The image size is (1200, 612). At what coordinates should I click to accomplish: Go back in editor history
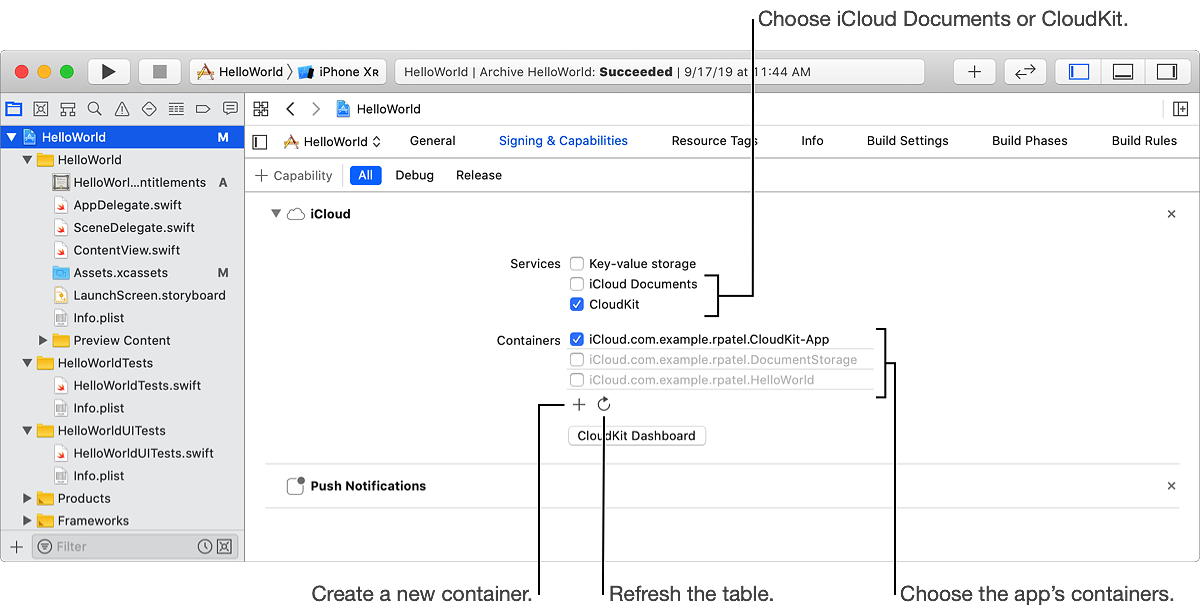pyautogui.click(x=290, y=109)
